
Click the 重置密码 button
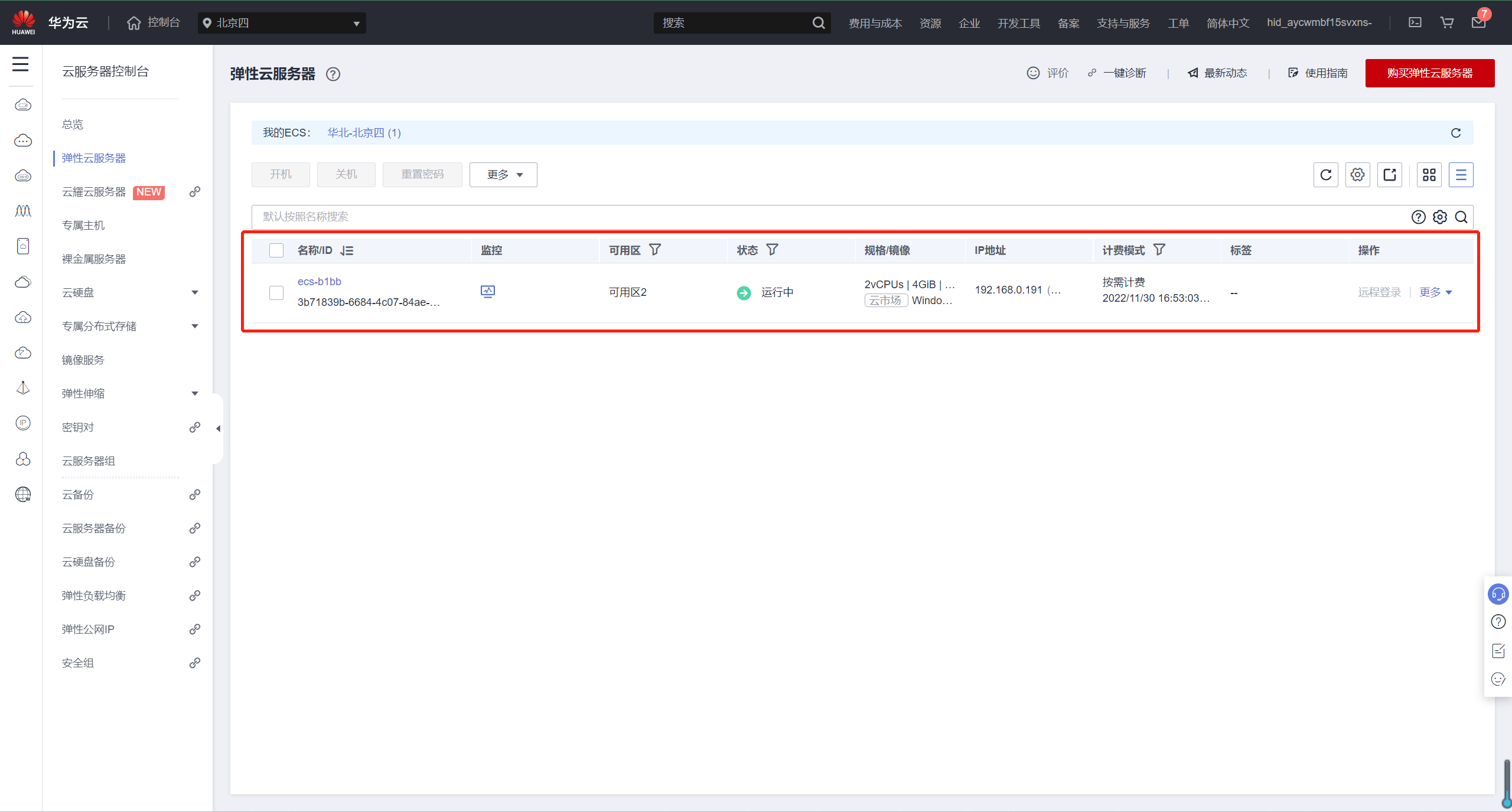pos(422,175)
